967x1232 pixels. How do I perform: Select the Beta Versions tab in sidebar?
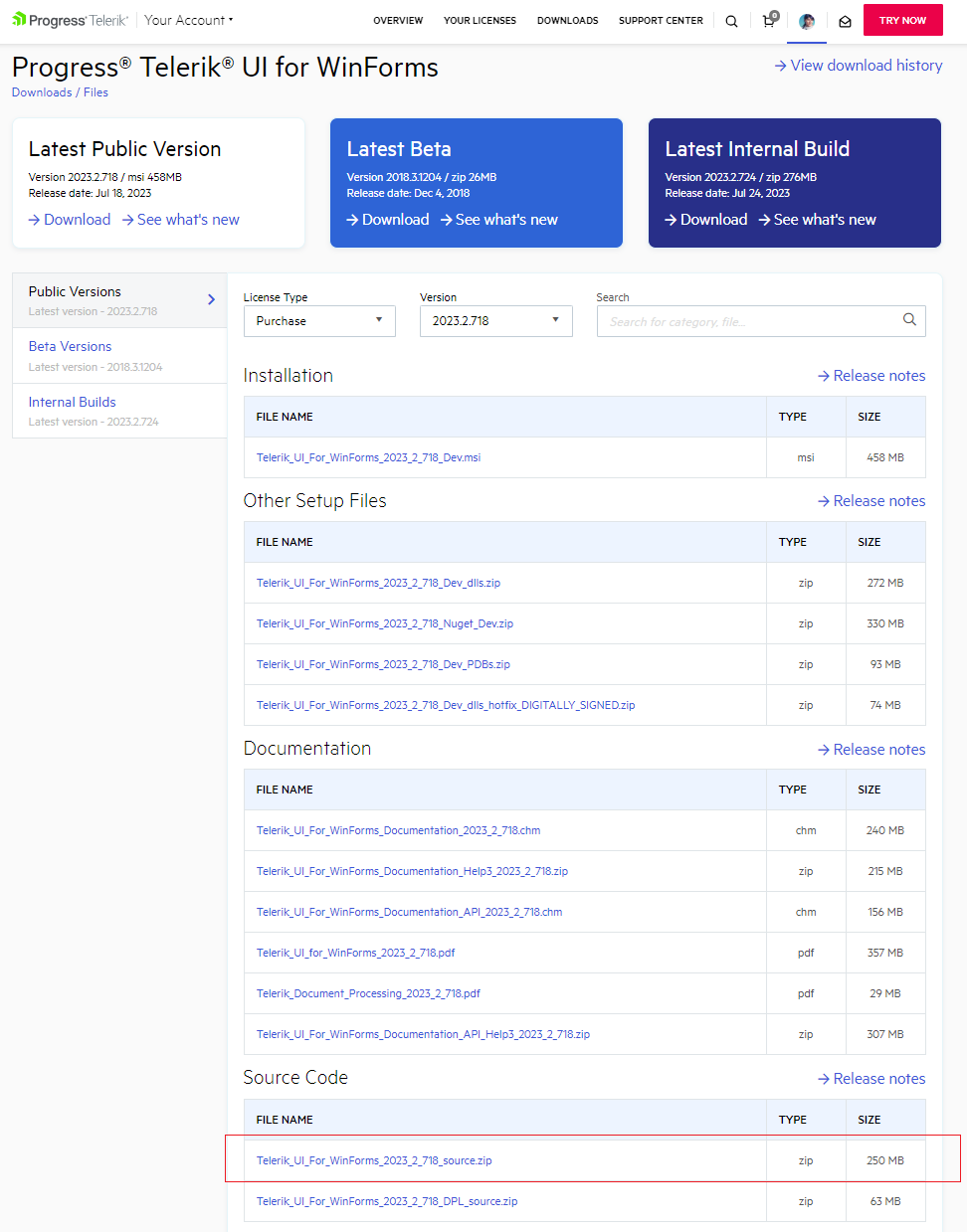click(x=70, y=347)
